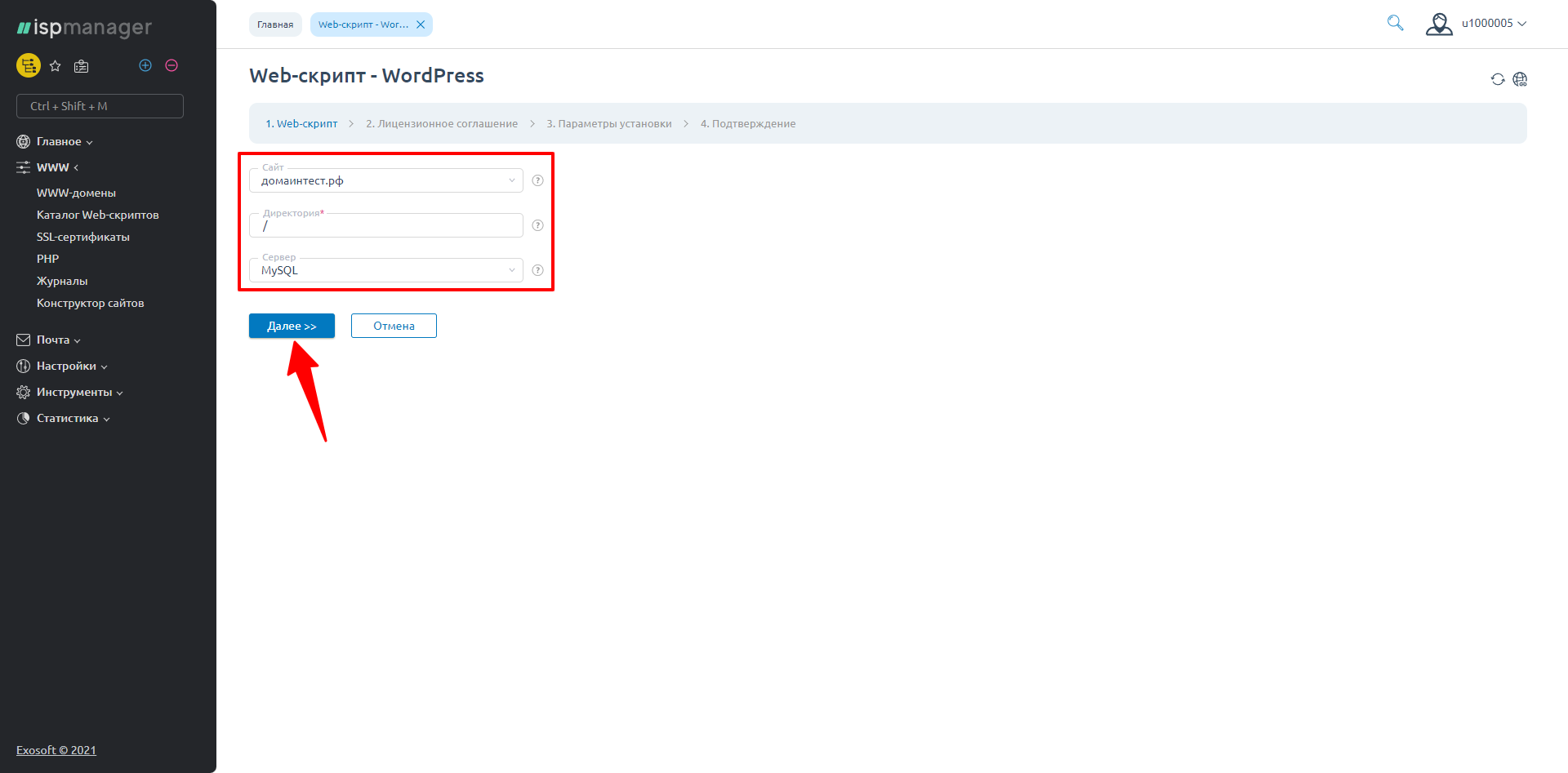
Task: Click the globe icon at top right
Action: click(x=1520, y=79)
